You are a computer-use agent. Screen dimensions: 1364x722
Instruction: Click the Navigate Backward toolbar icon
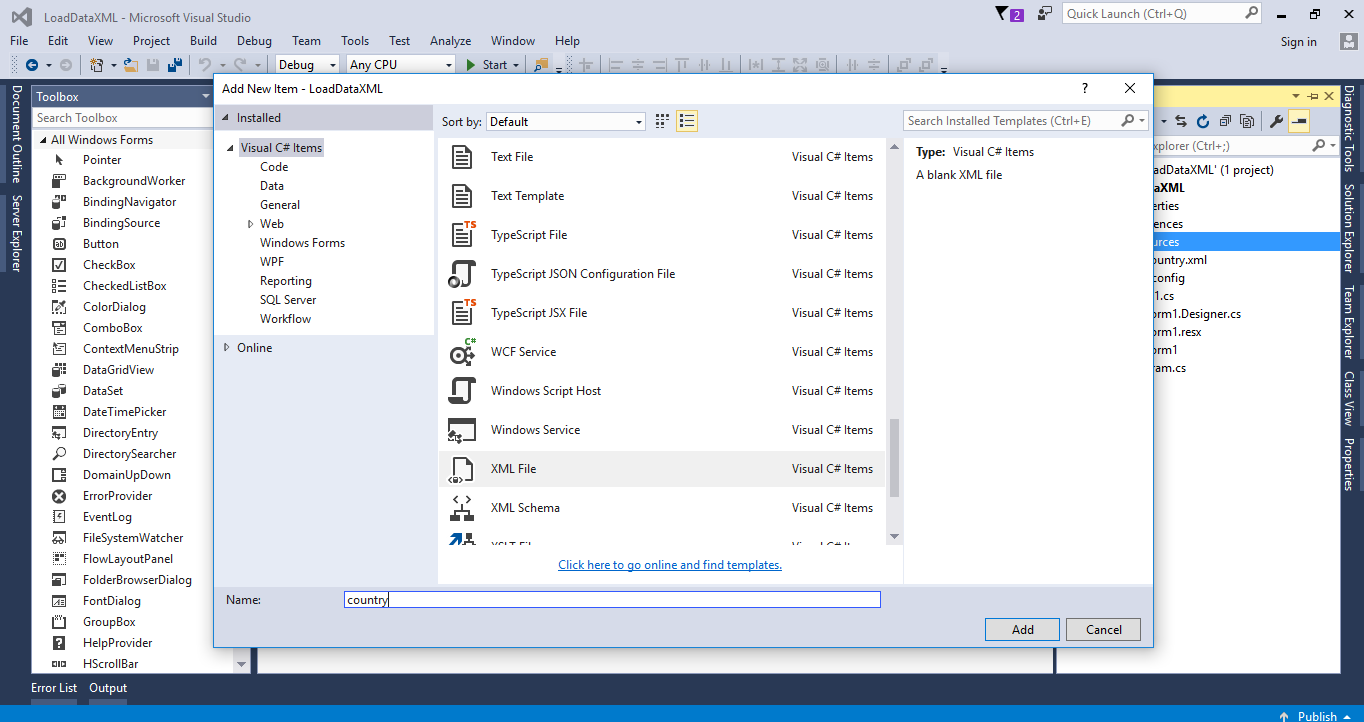coord(32,65)
